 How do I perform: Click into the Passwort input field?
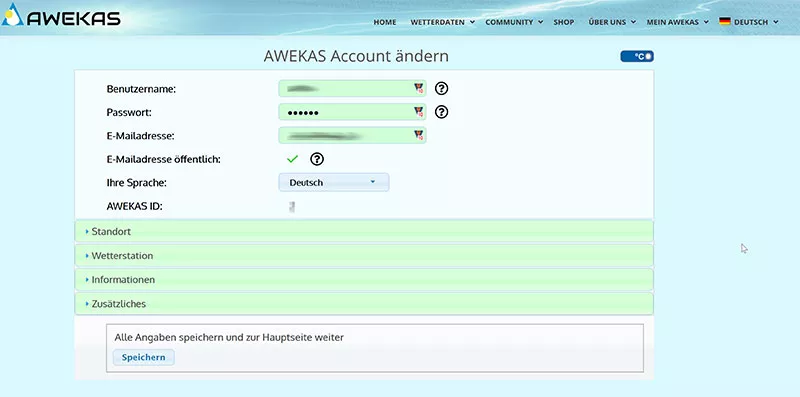pos(352,112)
